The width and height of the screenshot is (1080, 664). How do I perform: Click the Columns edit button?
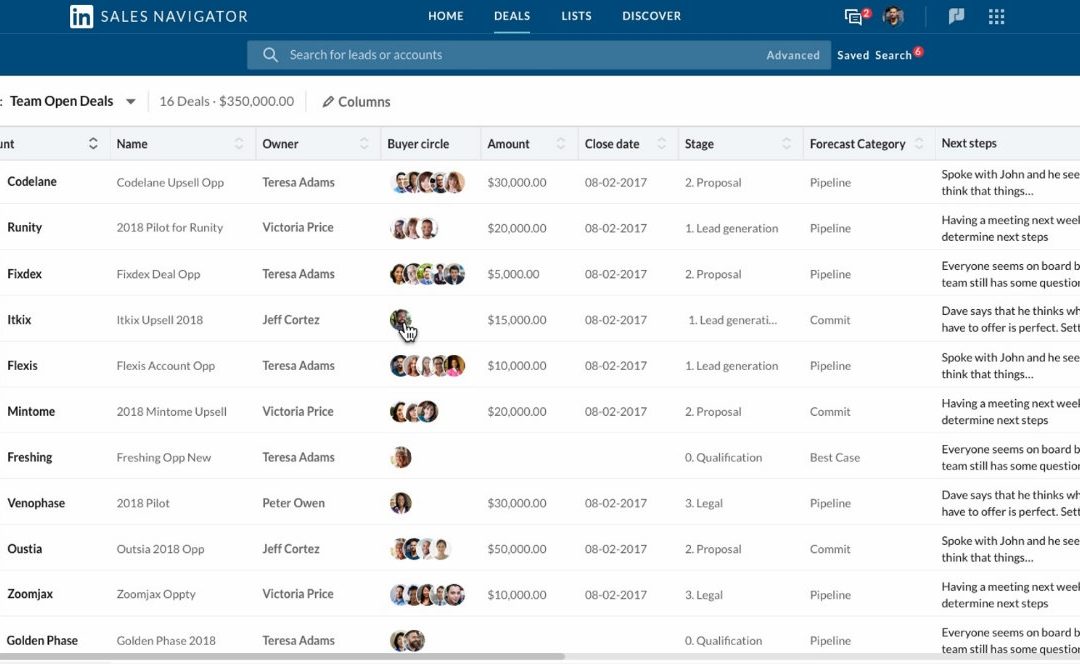coord(356,102)
